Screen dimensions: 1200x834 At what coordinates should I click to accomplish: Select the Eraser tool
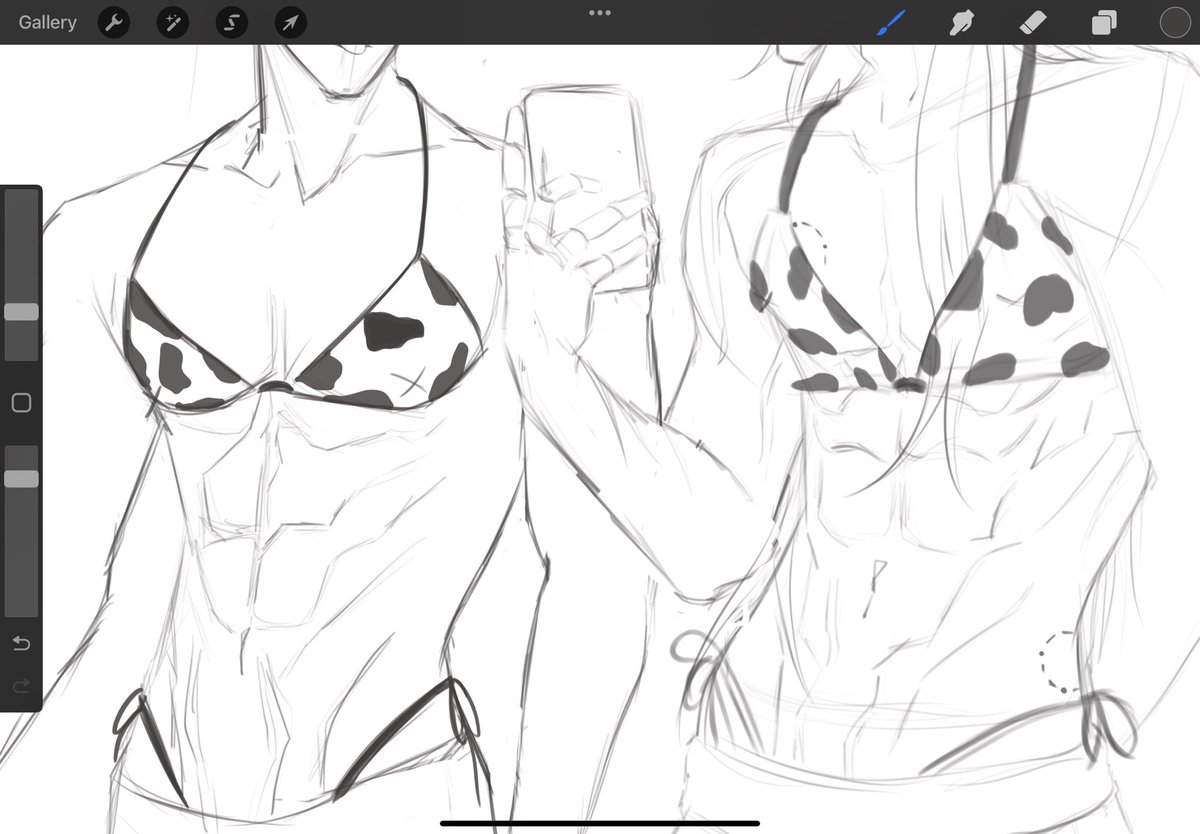[x=1033, y=22]
